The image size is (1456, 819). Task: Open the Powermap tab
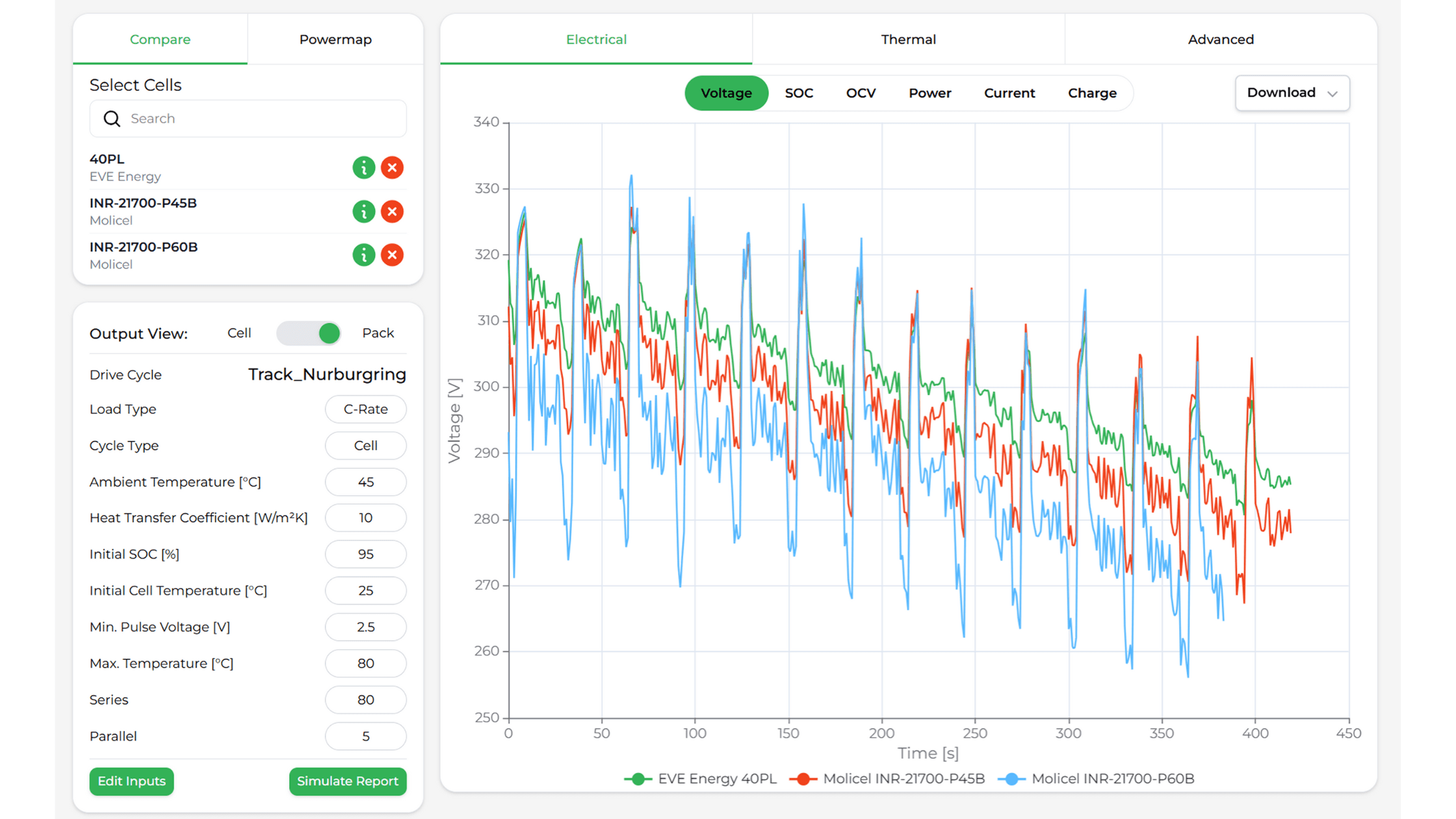pos(335,40)
